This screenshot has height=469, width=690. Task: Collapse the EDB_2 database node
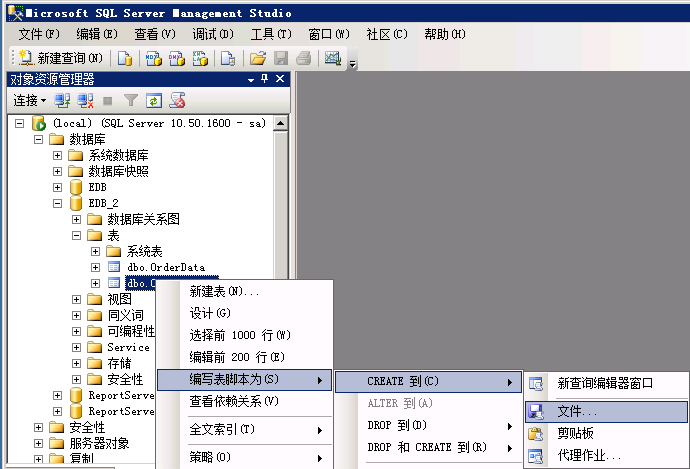pos(57,203)
